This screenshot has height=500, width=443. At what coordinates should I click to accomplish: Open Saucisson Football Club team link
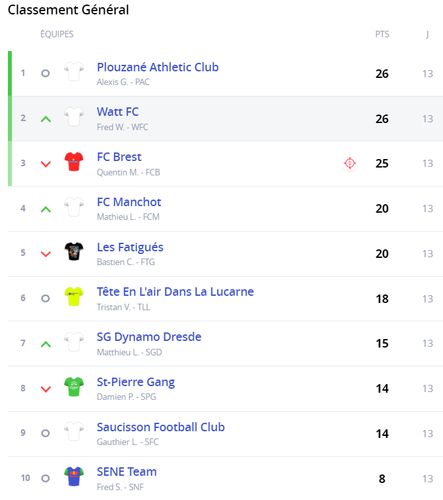[161, 427]
